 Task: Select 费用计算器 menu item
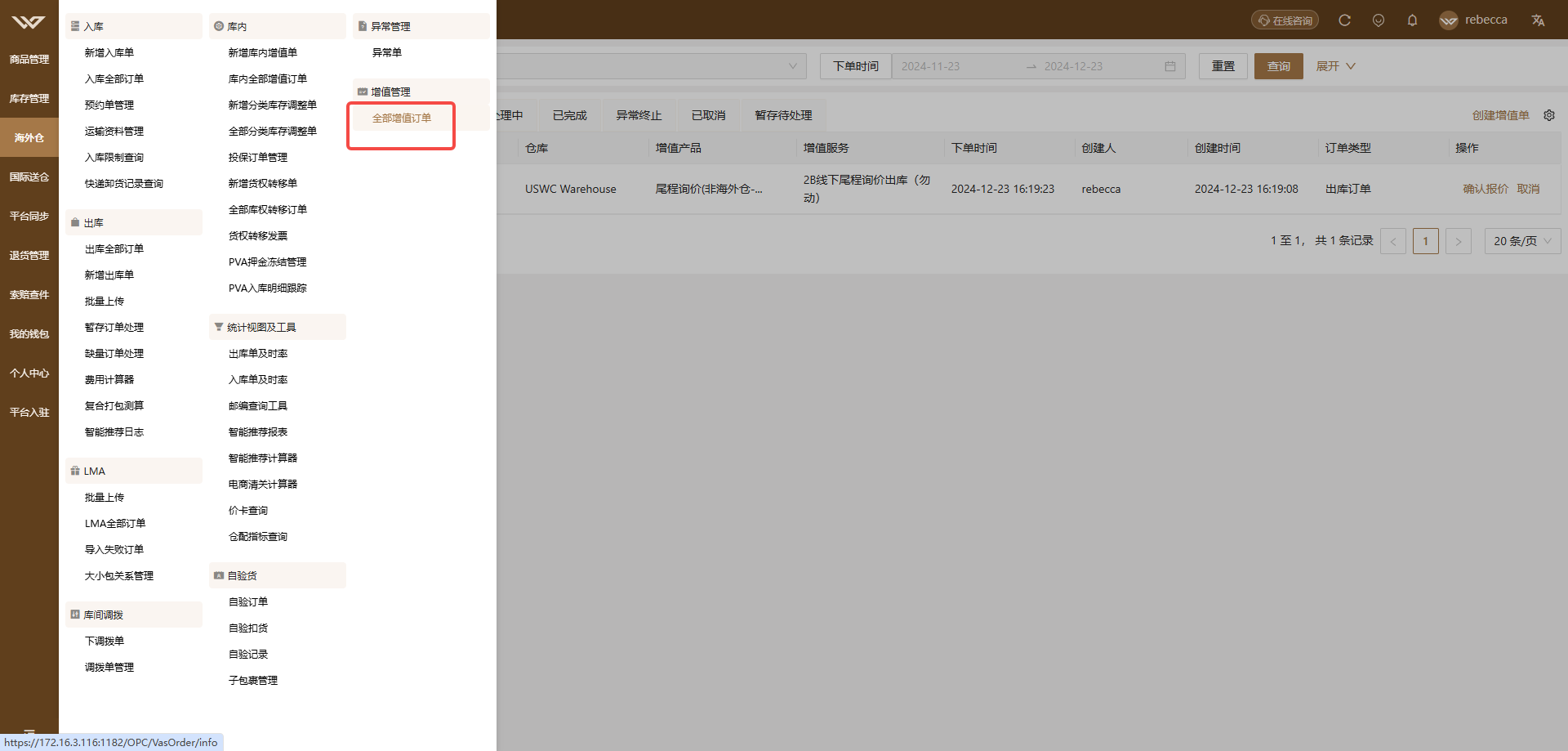coord(109,379)
